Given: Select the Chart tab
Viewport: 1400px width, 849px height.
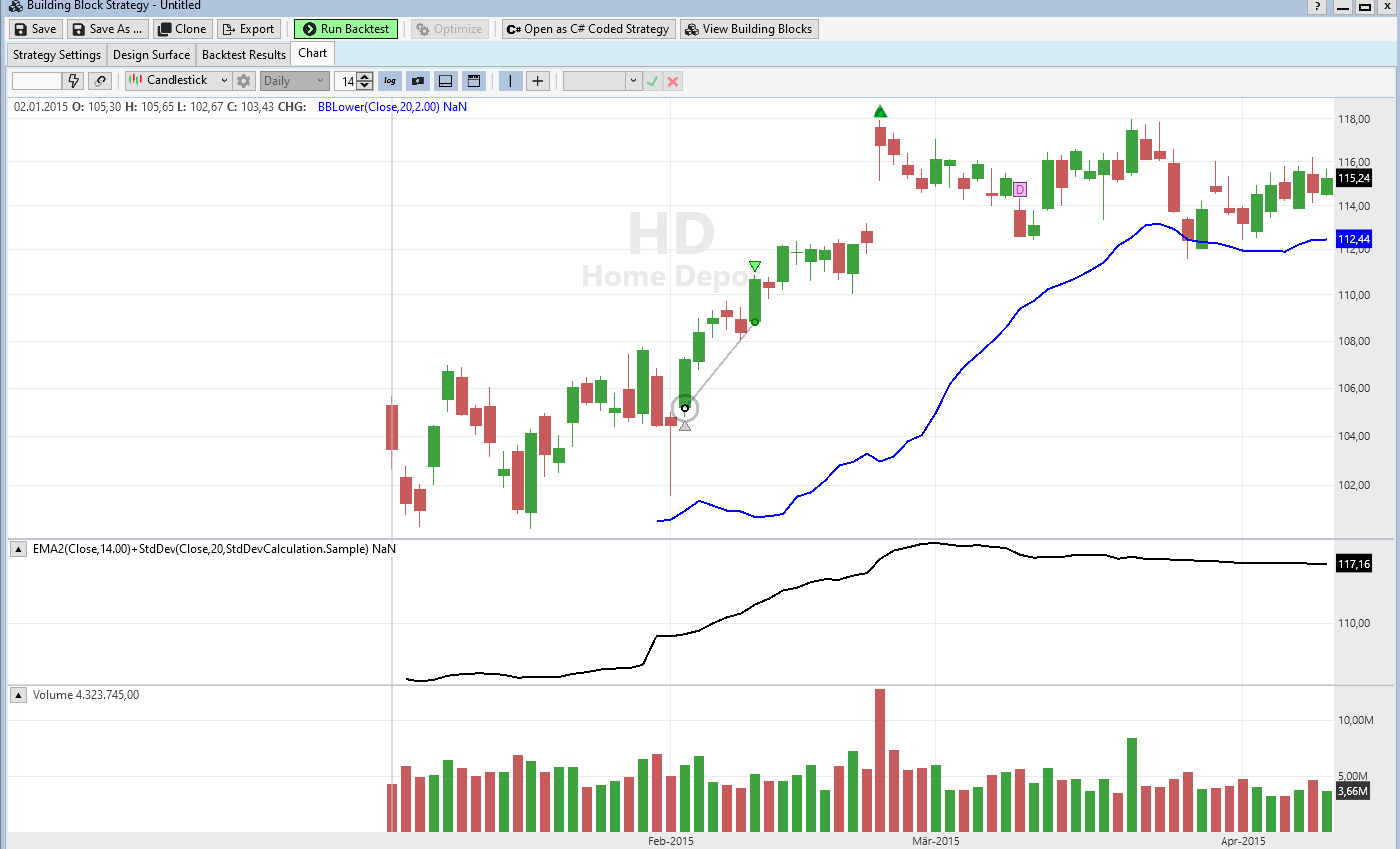Looking at the screenshot, I should click(x=313, y=54).
